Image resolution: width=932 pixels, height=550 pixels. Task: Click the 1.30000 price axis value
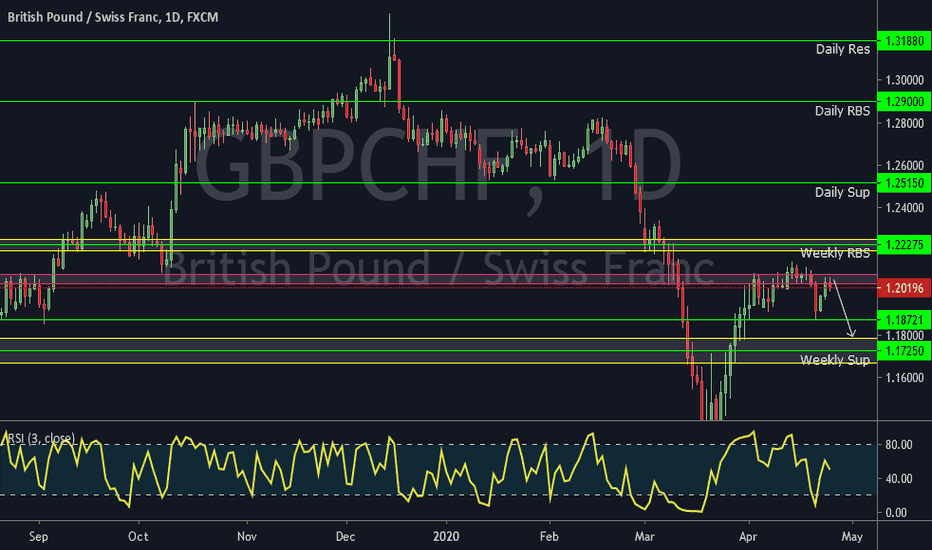point(904,80)
